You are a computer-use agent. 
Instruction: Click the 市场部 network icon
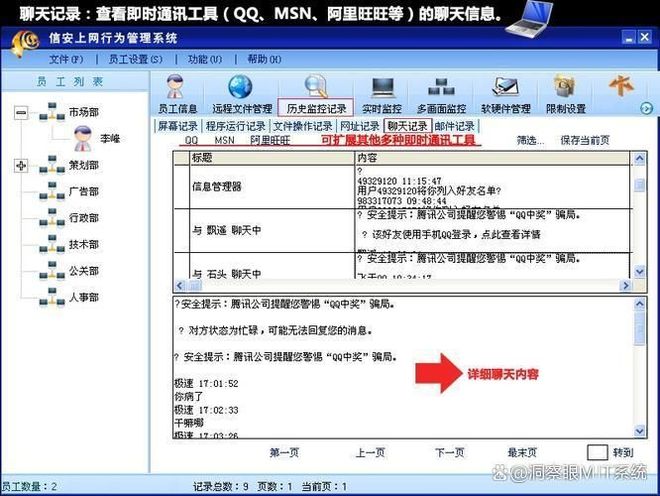click(52, 112)
